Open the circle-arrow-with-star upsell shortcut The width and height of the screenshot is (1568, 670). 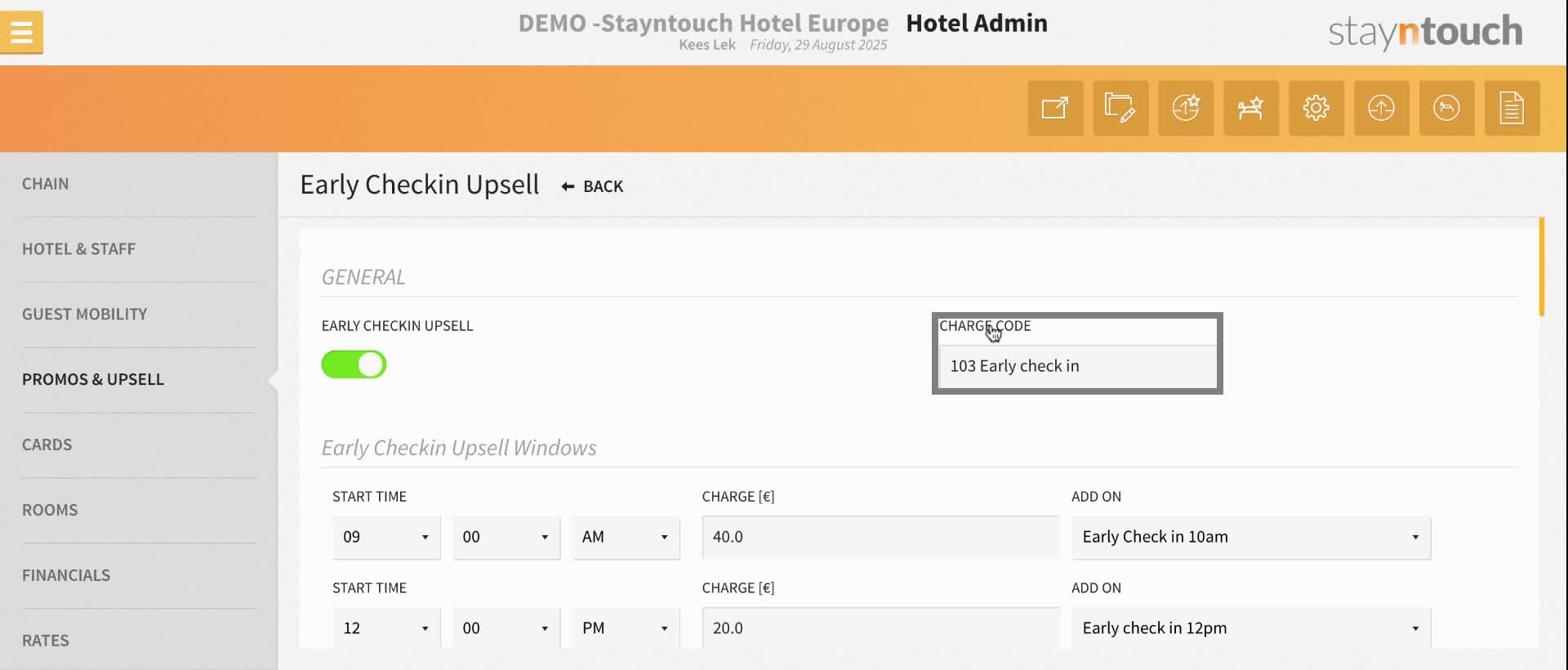coord(1186,108)
